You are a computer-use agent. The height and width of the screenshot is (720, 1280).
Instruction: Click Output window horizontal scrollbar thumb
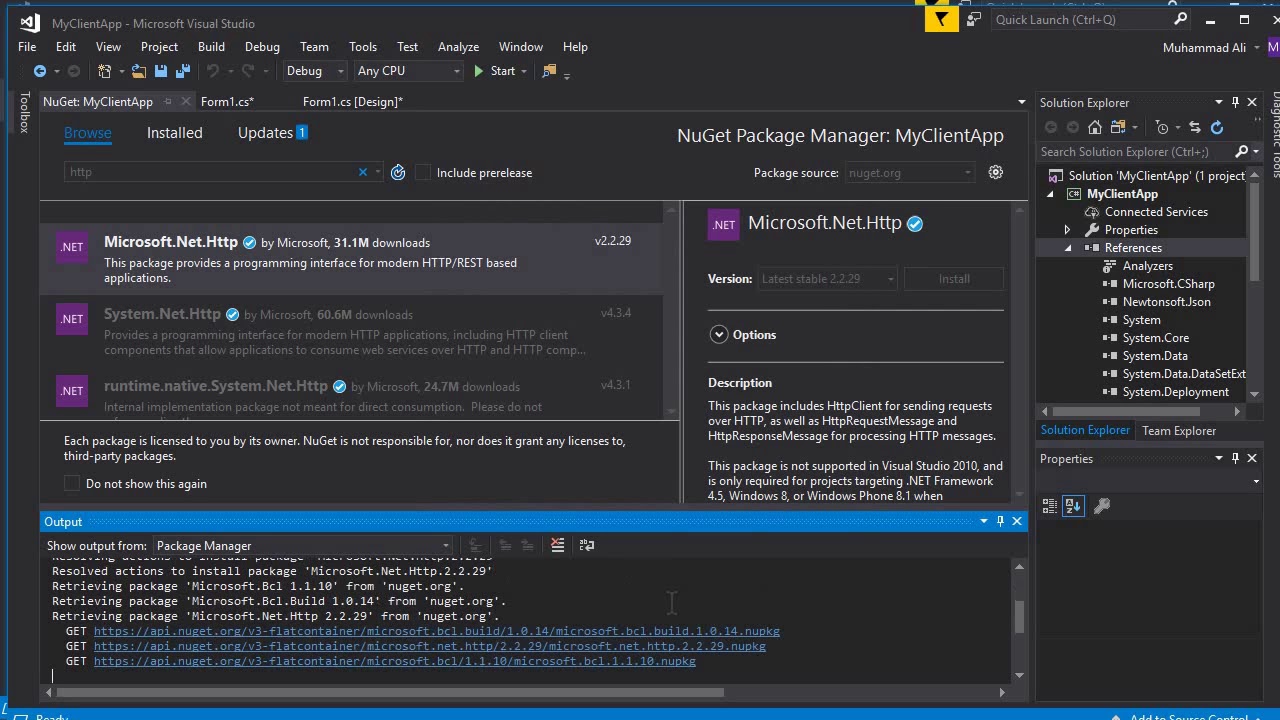(390, 691)
